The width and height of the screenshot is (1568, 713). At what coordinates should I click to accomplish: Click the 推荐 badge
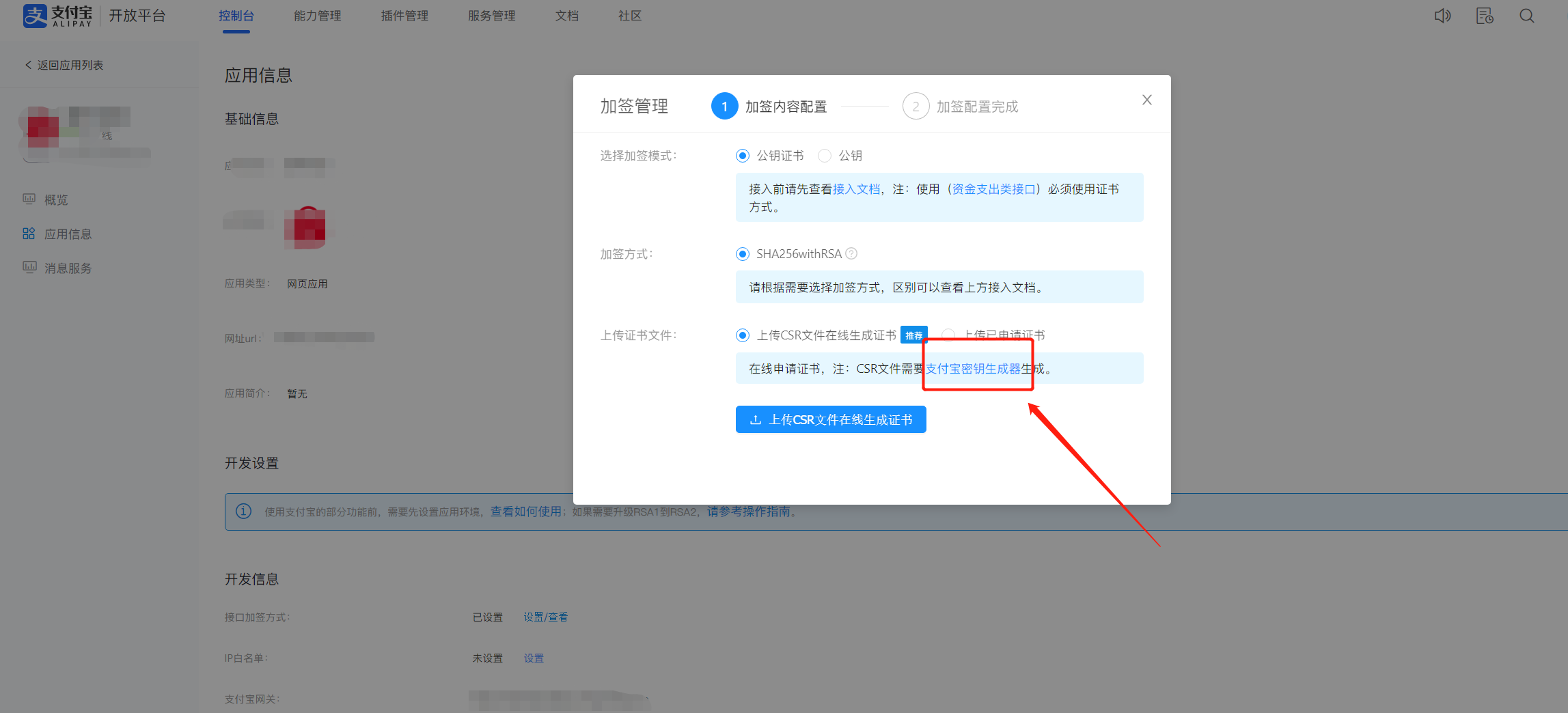(914, 335)
